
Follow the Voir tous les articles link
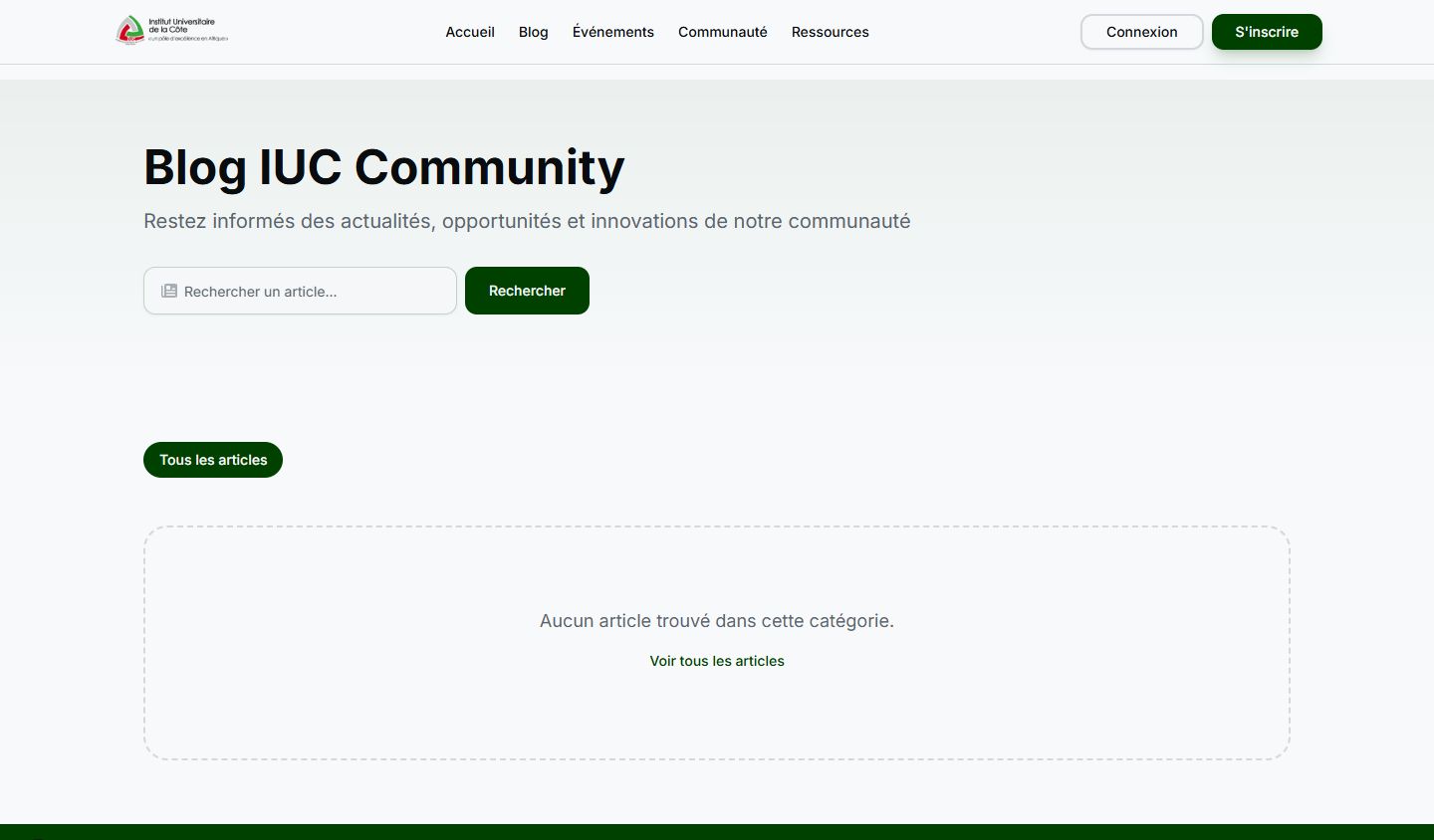pyautogui.click(x=717, y=661)
